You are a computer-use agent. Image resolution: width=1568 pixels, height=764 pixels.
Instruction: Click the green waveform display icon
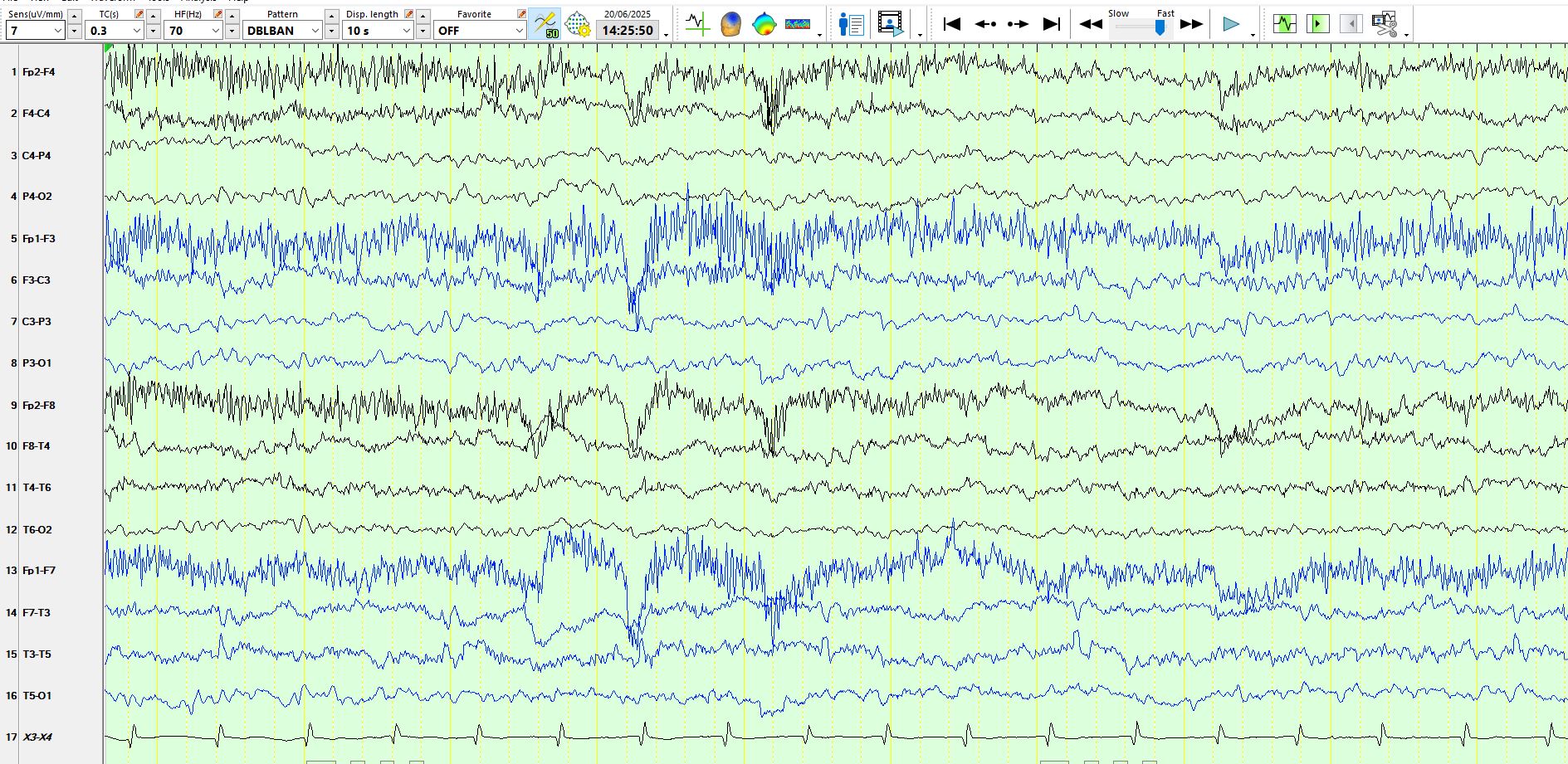1284,24
